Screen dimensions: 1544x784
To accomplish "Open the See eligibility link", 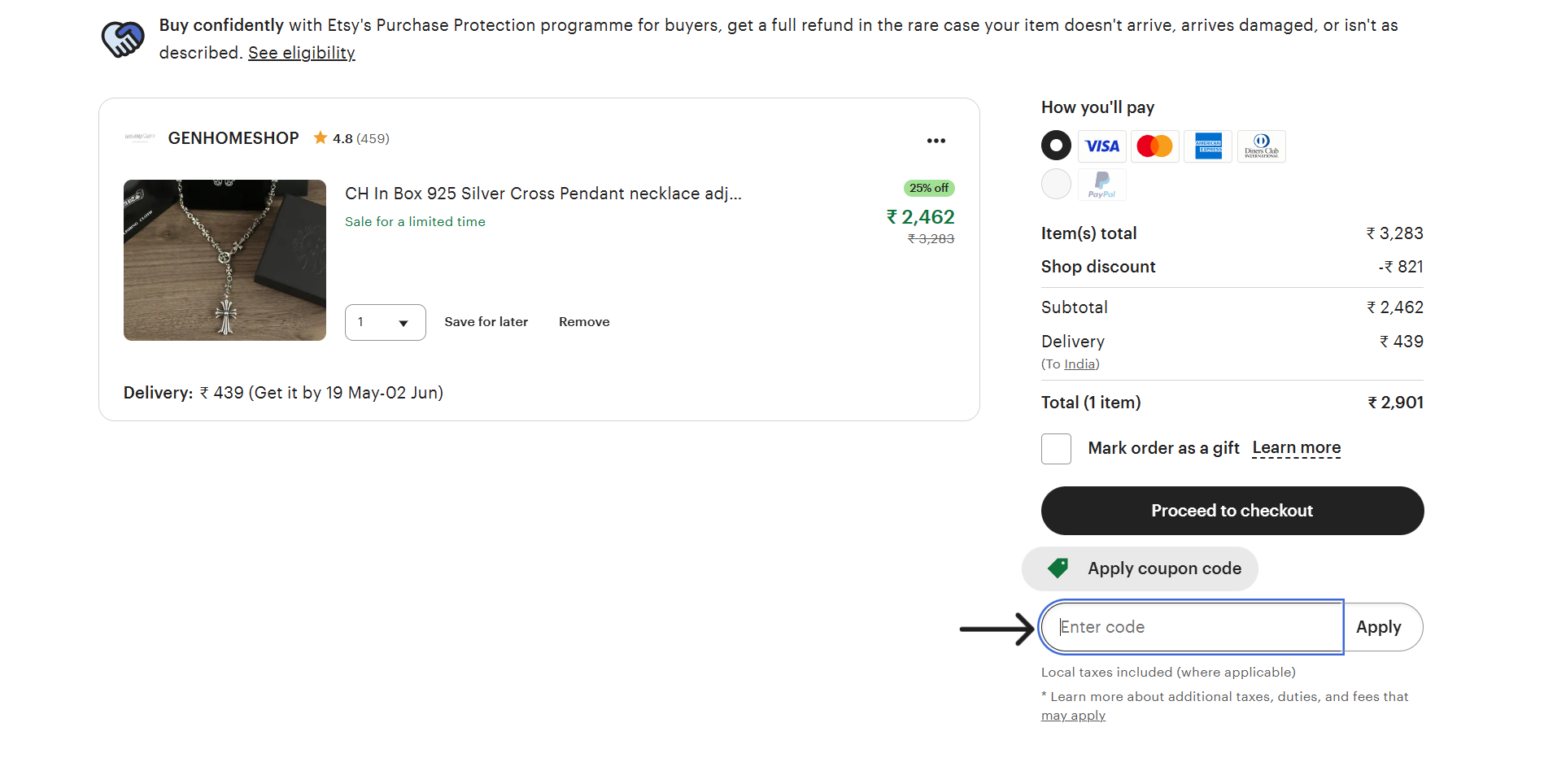I will (x=301, y=53).
